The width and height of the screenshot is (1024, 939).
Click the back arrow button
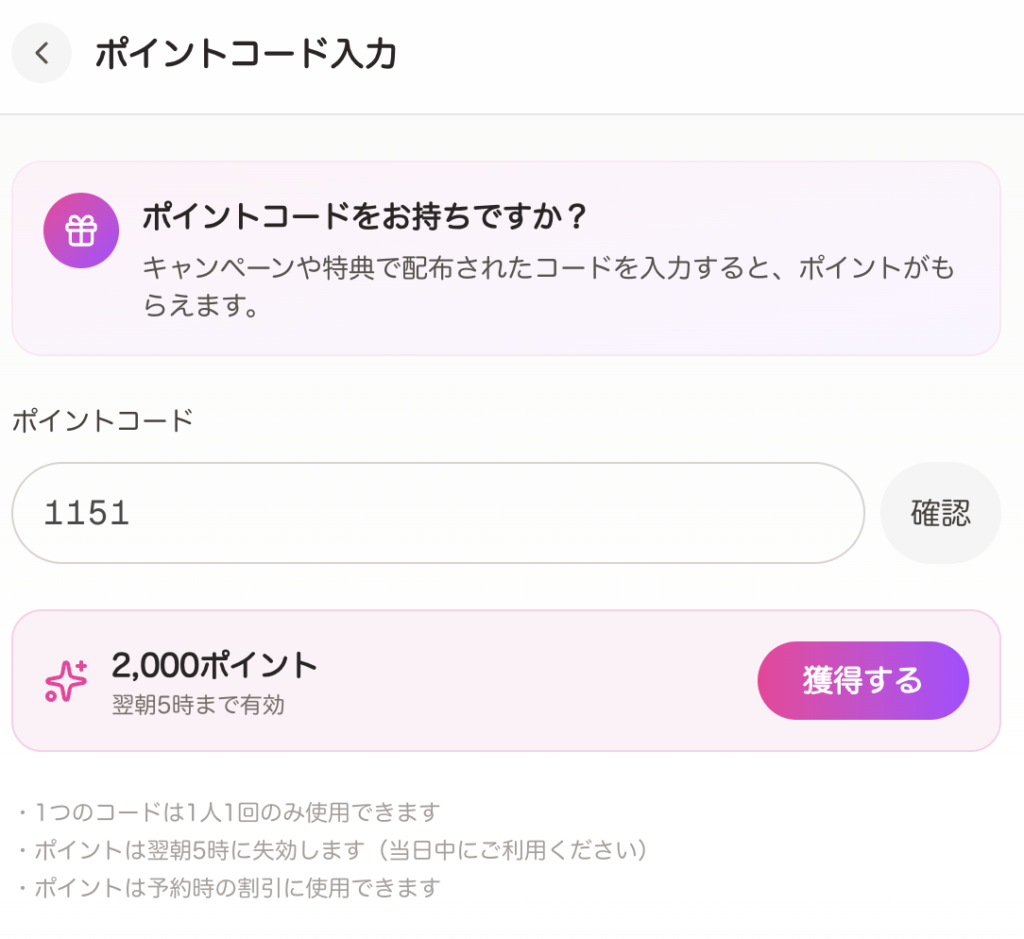(41, 53)
